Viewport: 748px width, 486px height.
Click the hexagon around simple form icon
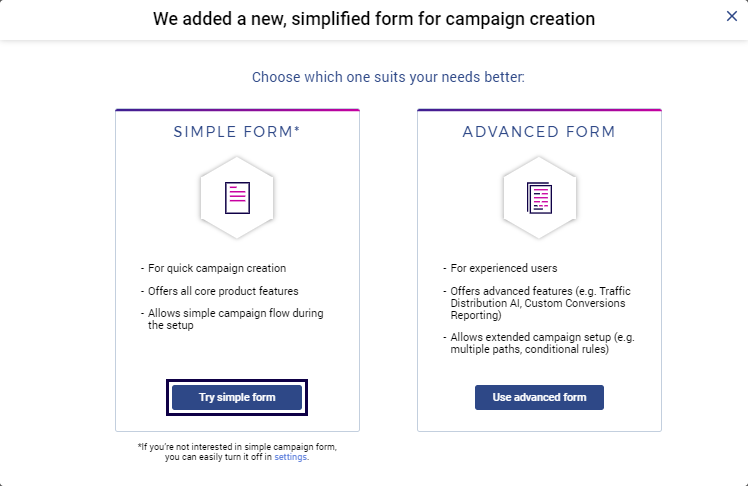point(210,198)
